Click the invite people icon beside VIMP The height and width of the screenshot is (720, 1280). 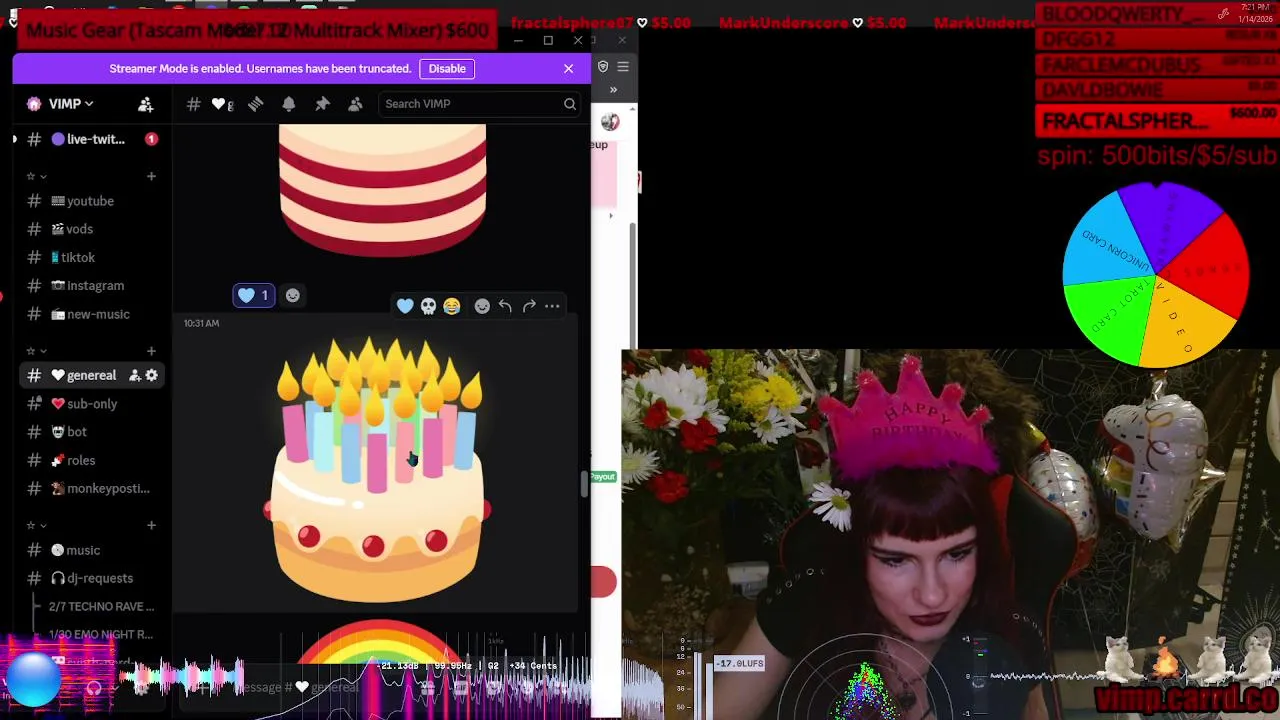(x=146, y=104)
